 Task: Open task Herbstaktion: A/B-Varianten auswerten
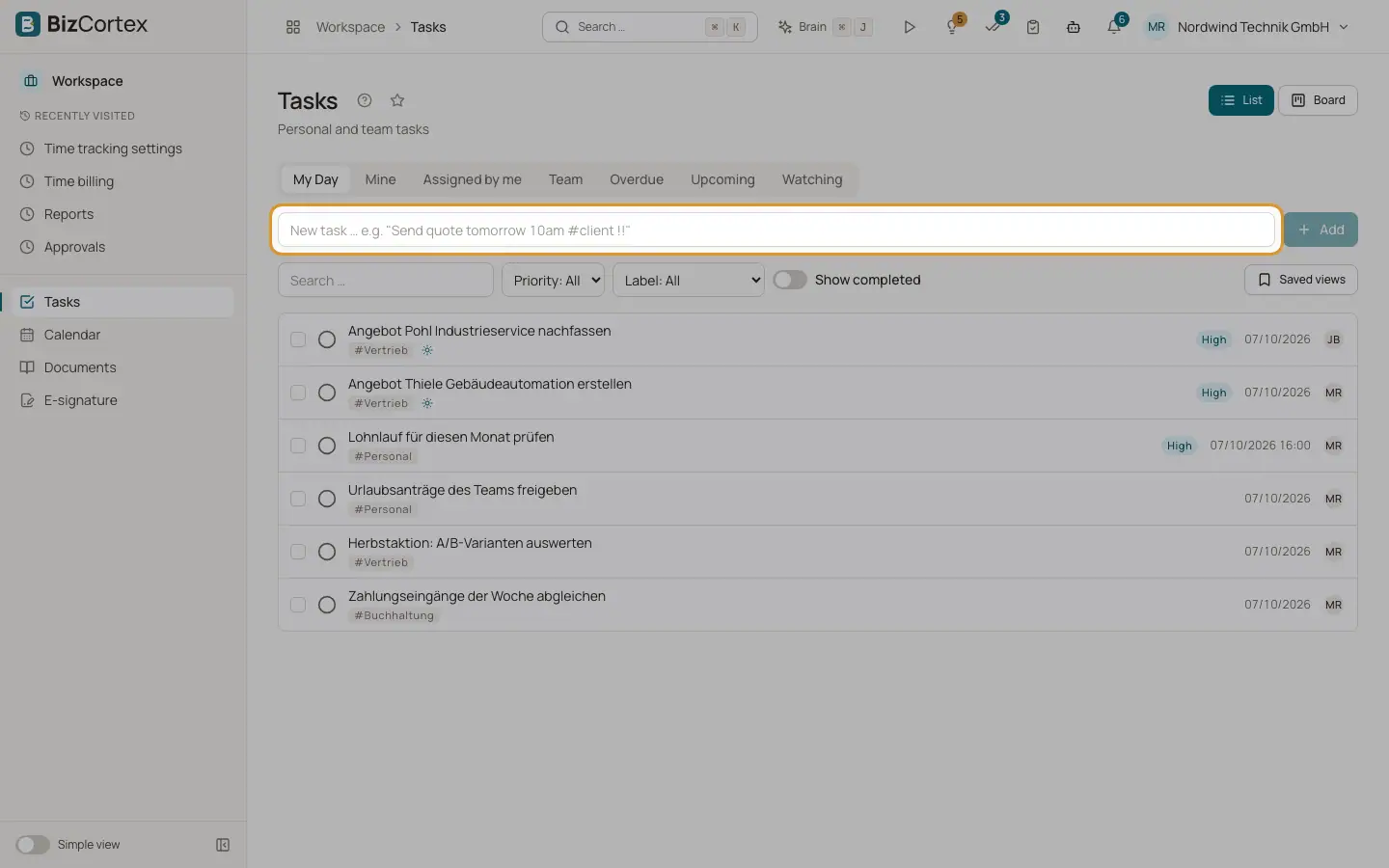click(x=470, y=543)
